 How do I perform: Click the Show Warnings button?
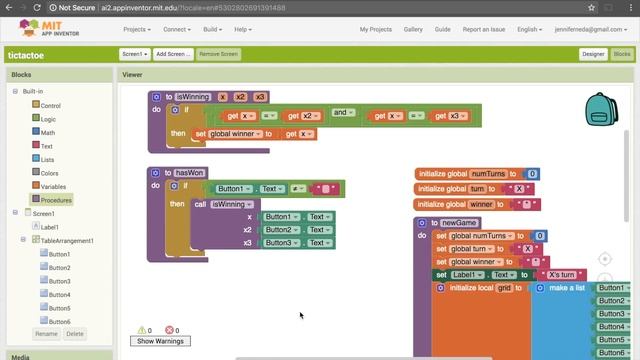pyautogui.click(x=160, y=341)
